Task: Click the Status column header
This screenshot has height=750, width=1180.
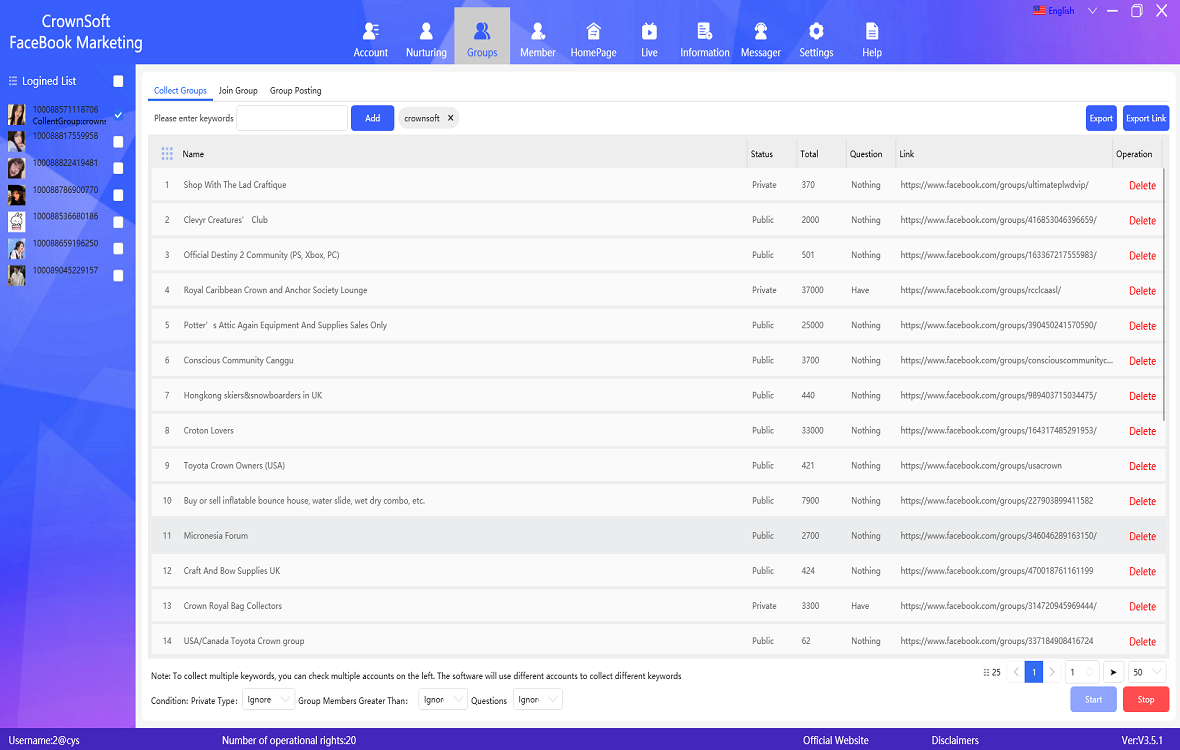Action: click(x=762, y=153)
